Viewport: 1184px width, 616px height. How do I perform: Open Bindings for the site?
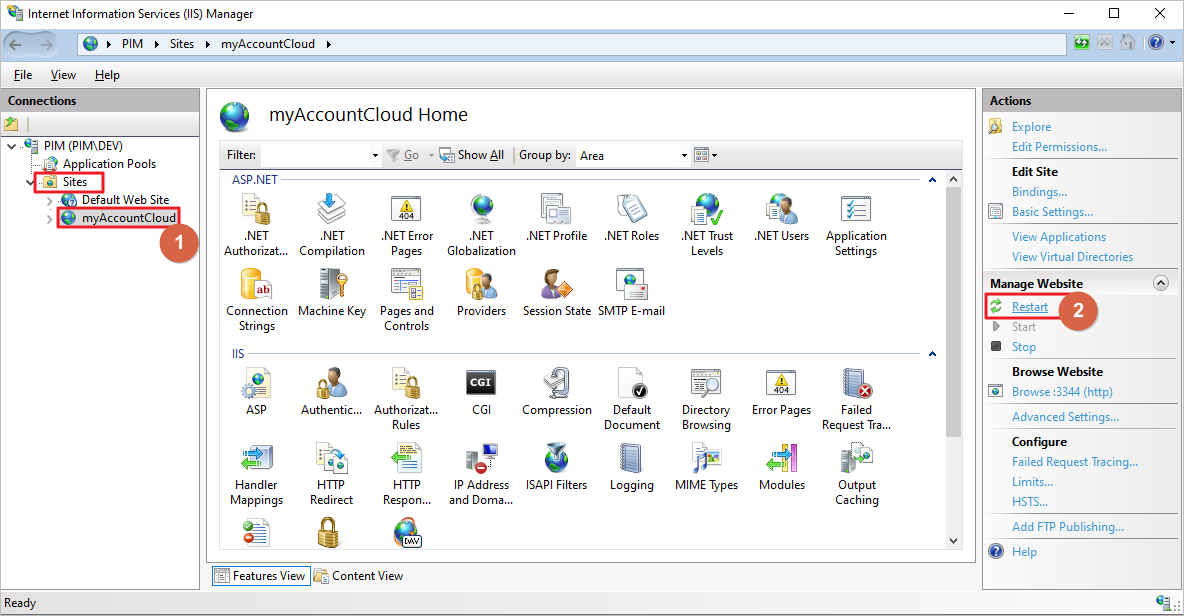click(1039, 192)
